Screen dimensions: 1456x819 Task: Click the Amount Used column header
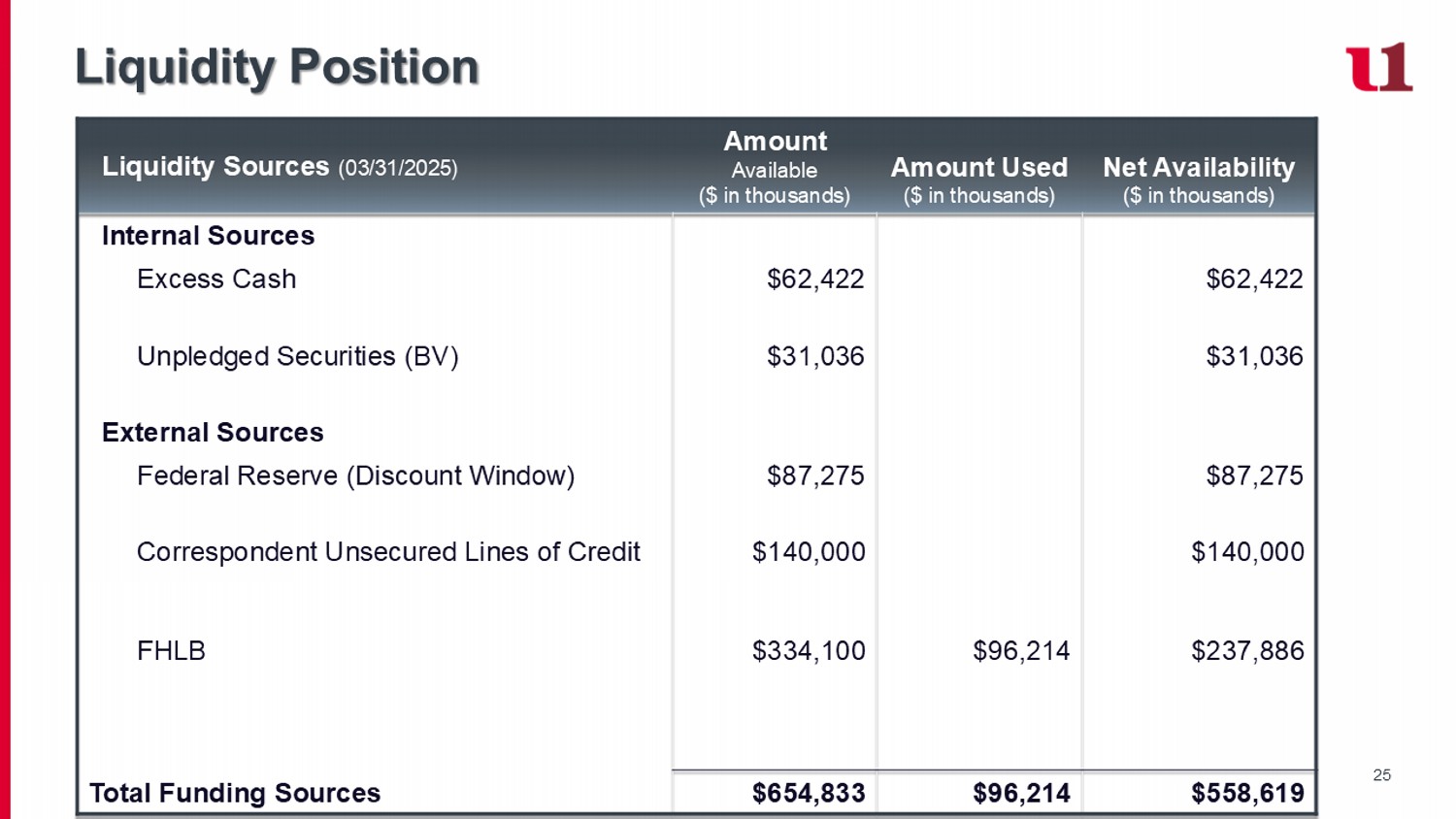978,180
